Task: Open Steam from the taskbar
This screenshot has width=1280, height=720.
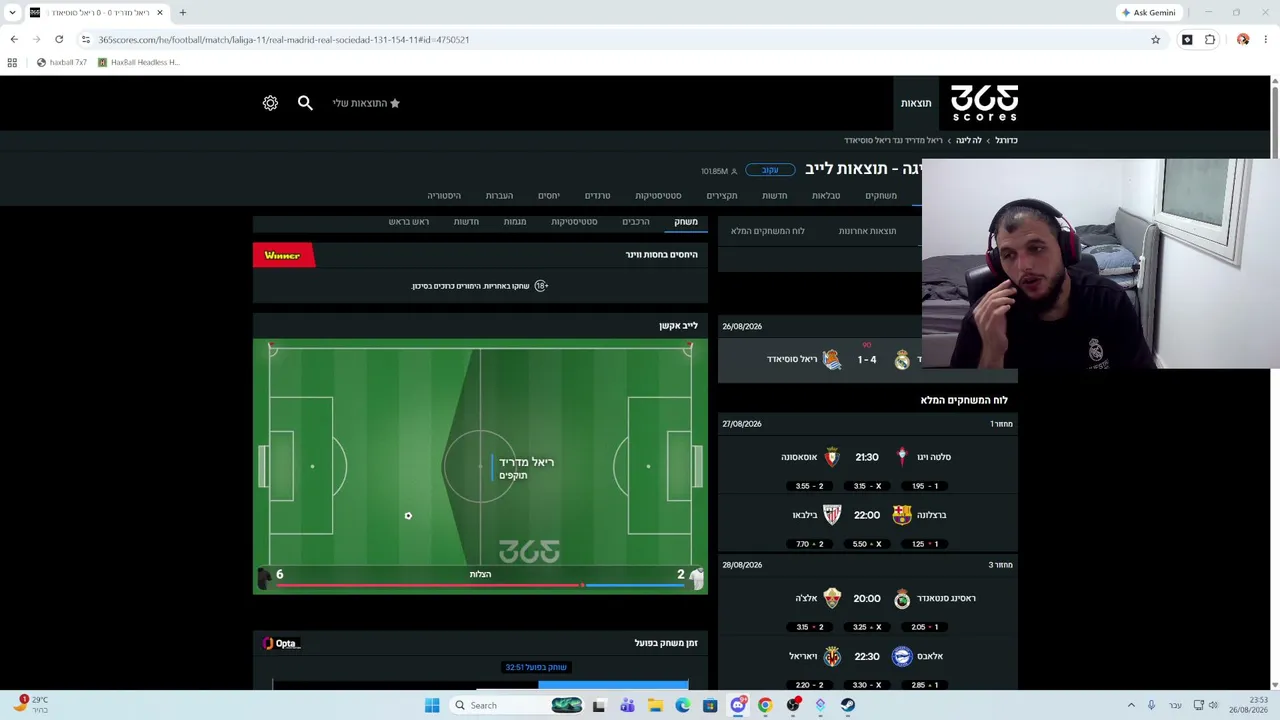Action: pos(847,705)
